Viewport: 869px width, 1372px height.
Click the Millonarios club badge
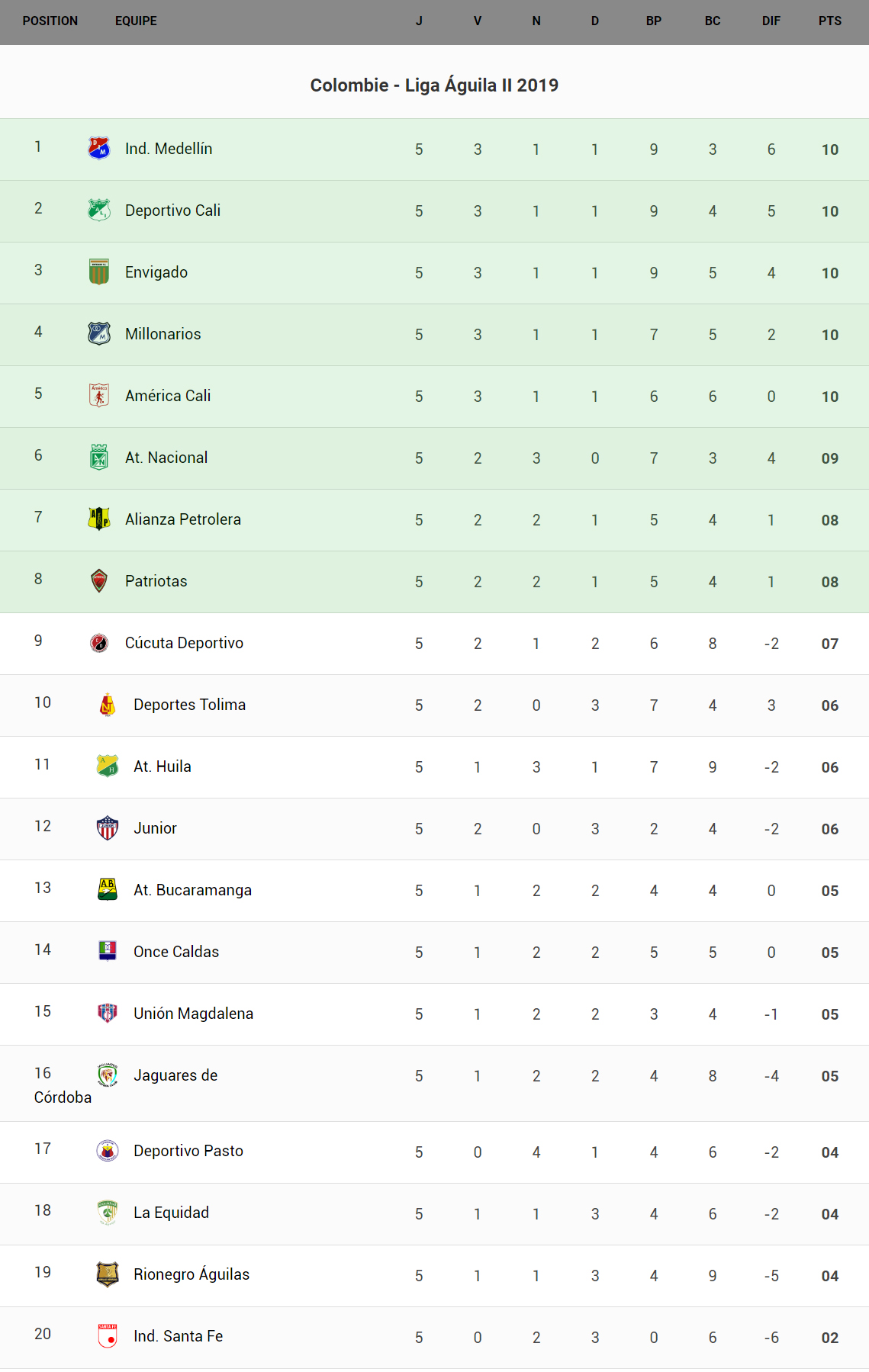99,333
